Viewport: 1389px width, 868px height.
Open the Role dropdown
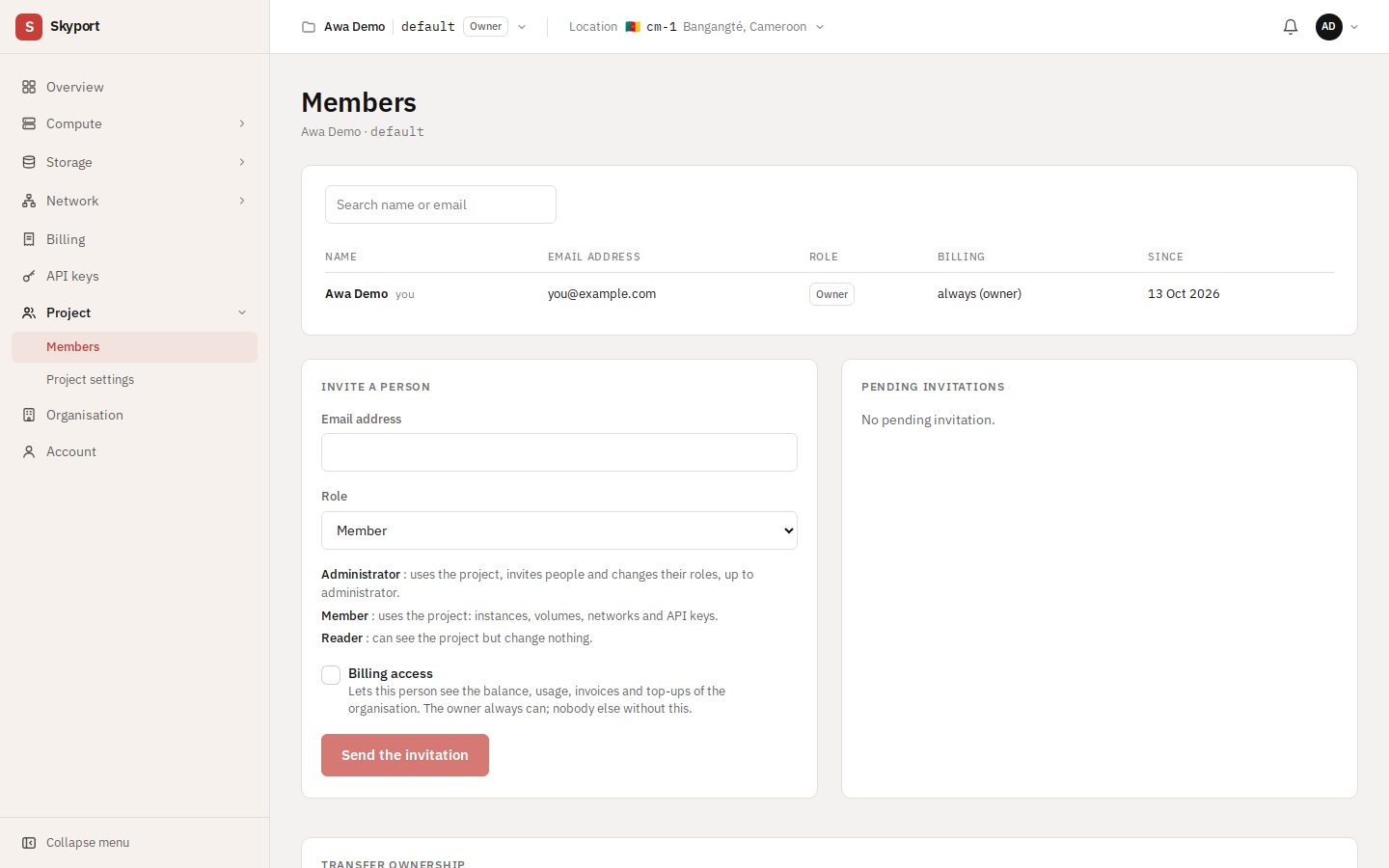(559, 530)
